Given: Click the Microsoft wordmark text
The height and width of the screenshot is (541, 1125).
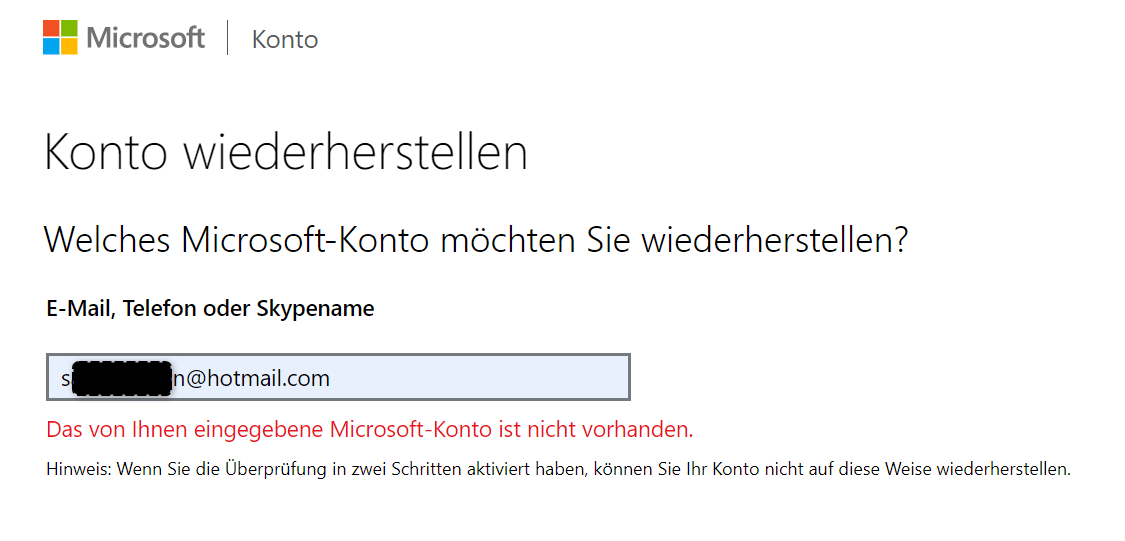Looking at the screenshot, I should pyautogui.click(x=146, y=37).
